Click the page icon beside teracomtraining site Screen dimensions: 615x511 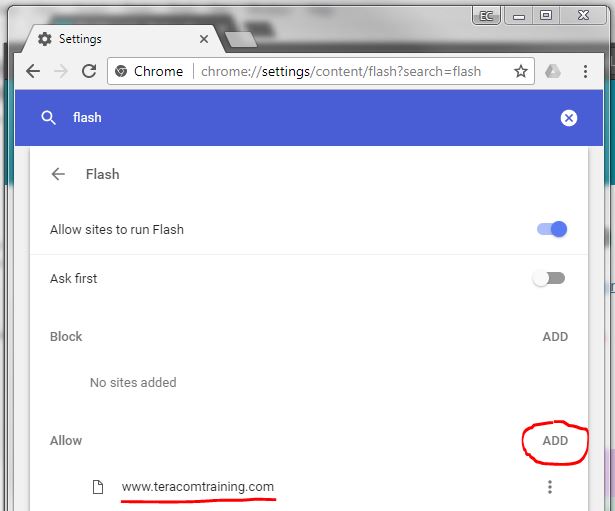pyautogui.click(x=98, y=487)
